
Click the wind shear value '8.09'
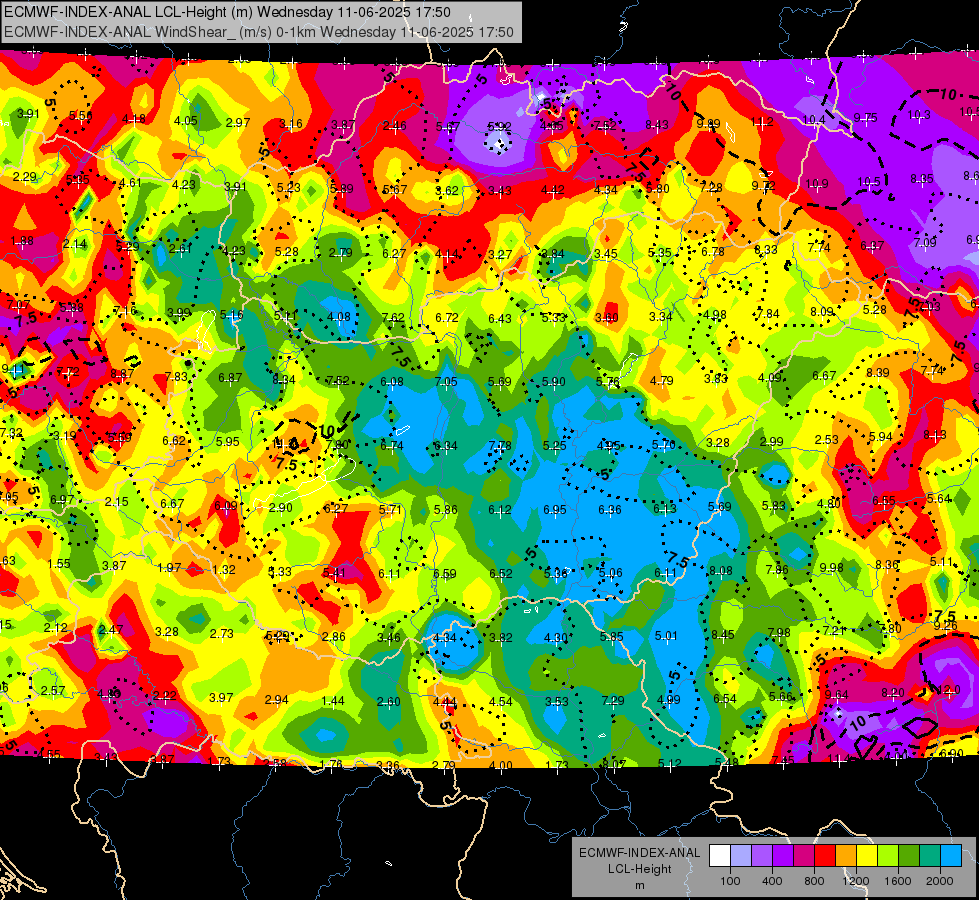(822, 312)
